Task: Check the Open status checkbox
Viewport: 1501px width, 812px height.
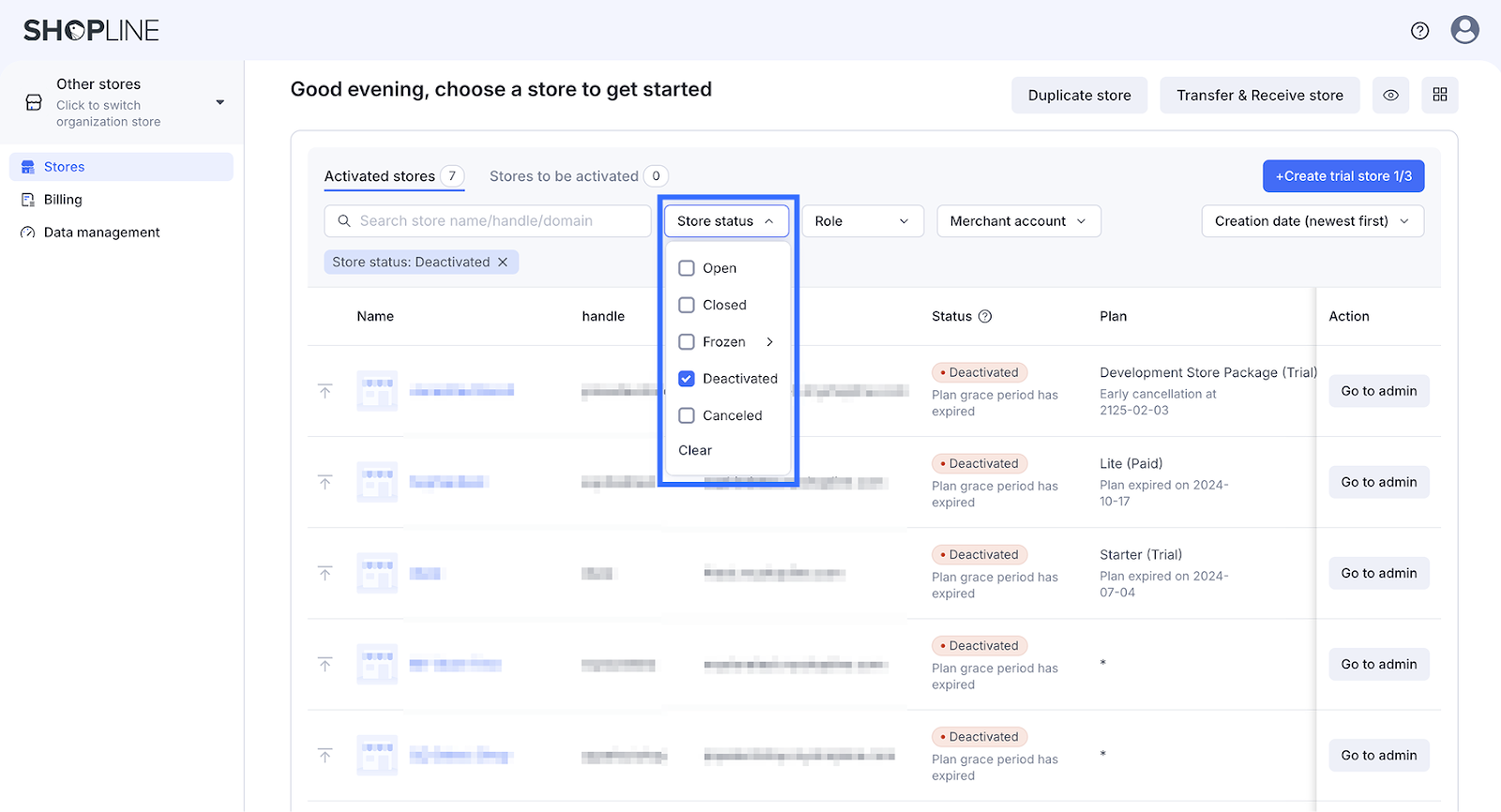Action: point(687,268)
